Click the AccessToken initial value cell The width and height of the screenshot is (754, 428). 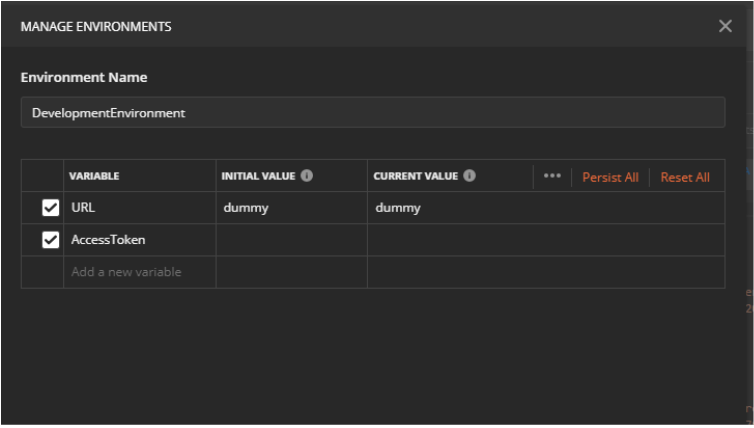[291, 240]
